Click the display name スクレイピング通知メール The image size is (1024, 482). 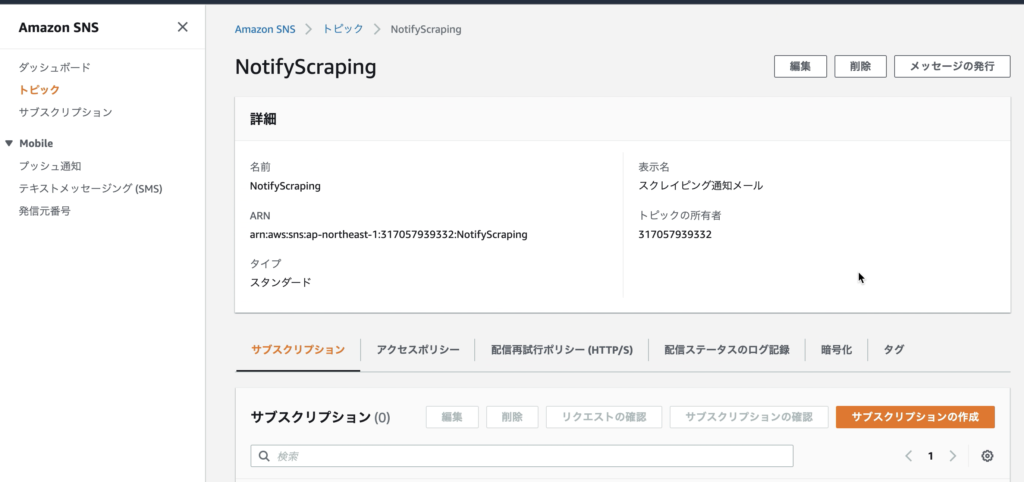(701, 185)
